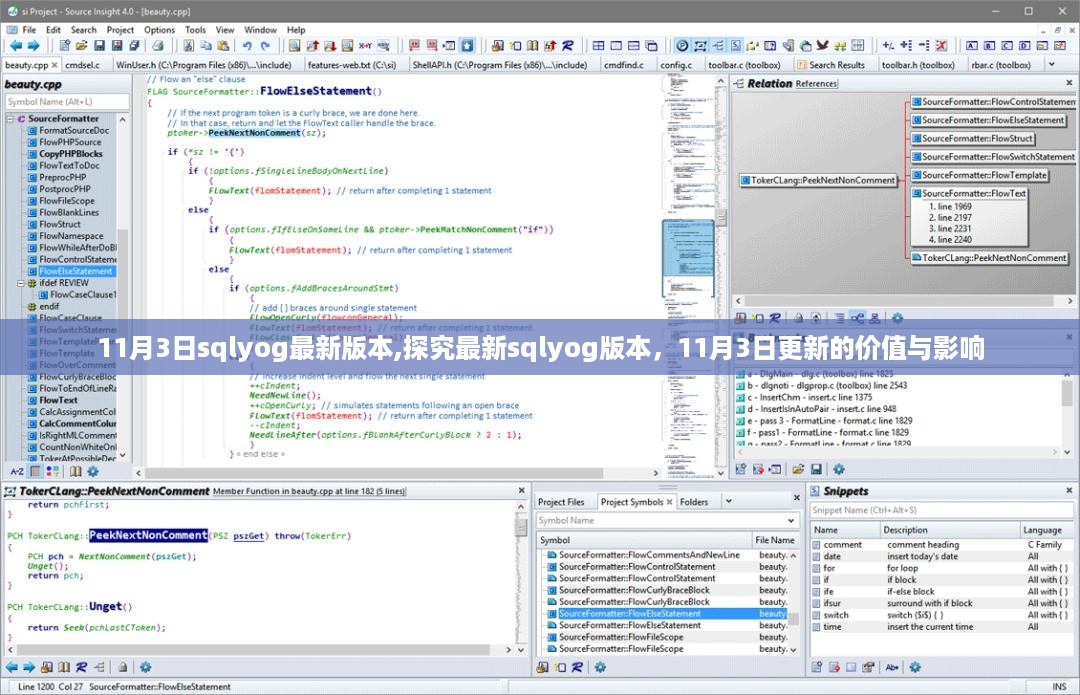Print the document with the printer icon
The image size is (1080, 695).
click(x=158, y=46)
